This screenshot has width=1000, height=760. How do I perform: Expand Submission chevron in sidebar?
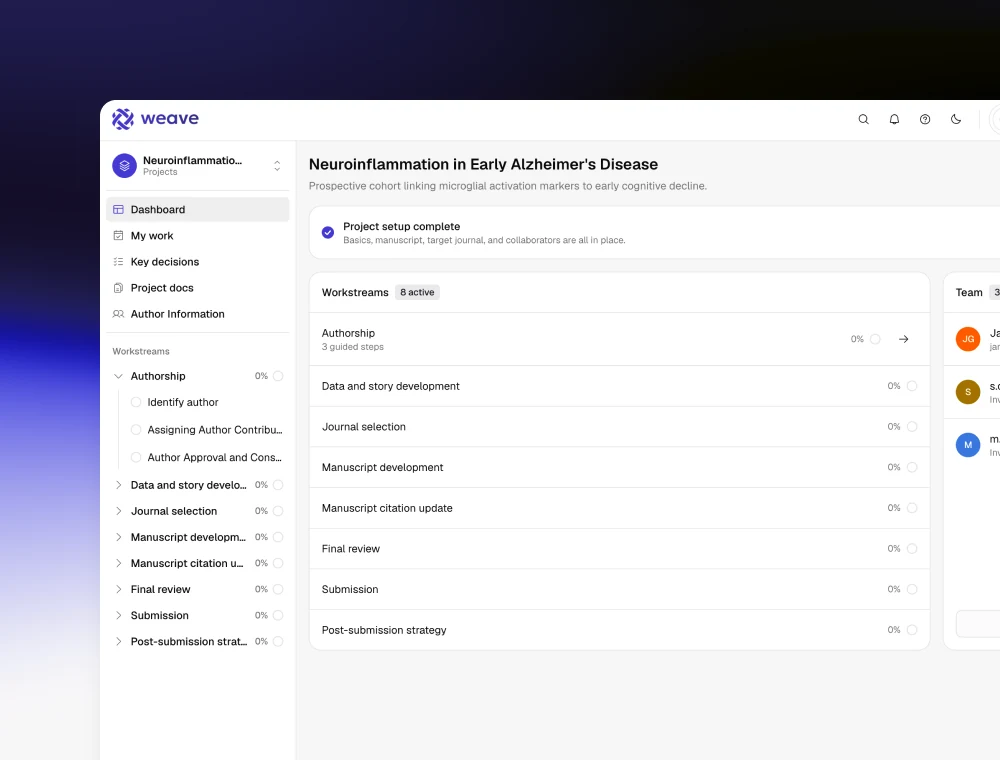[118, 616]
